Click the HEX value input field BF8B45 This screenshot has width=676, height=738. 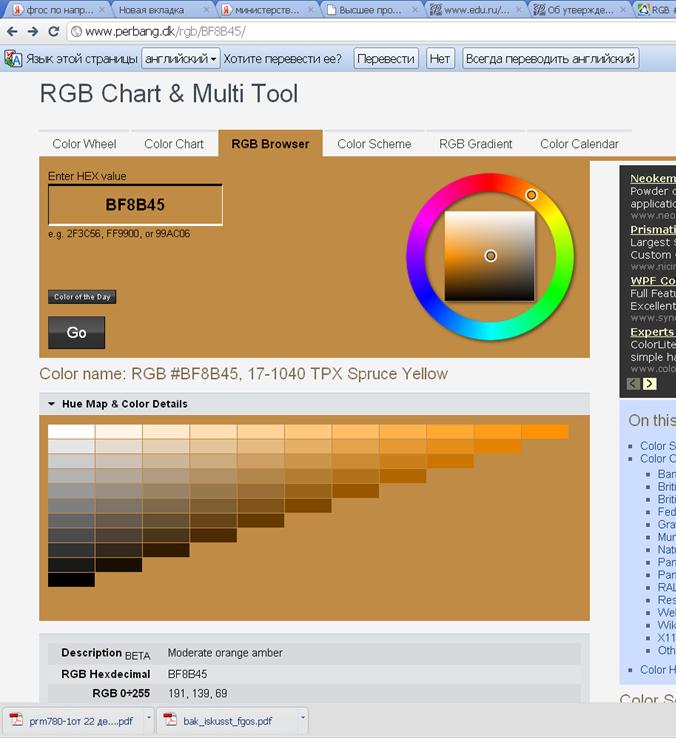pos(135,205)
